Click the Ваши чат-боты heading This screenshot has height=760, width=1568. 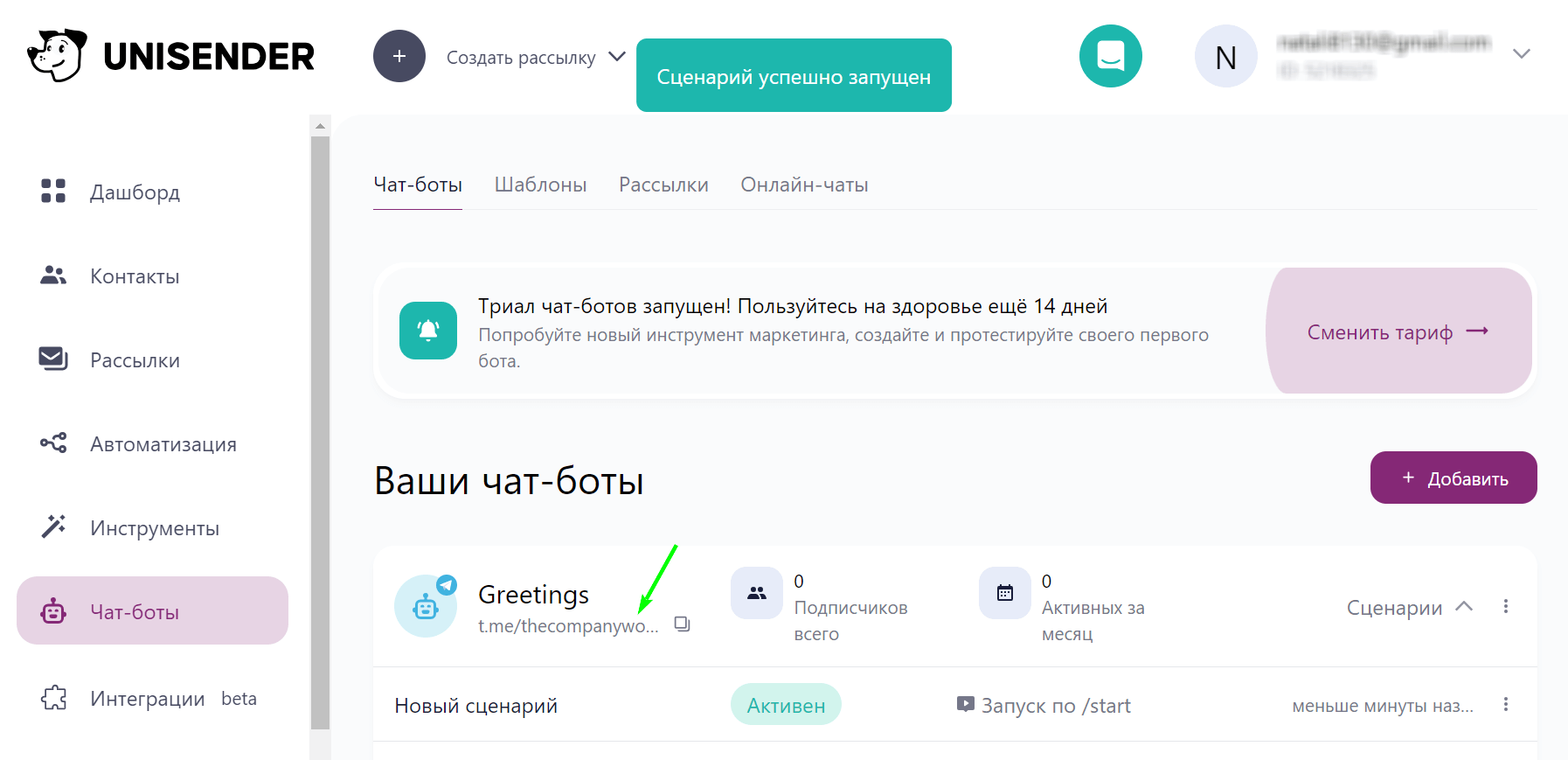pyautogui.click(x=509, y=480)
